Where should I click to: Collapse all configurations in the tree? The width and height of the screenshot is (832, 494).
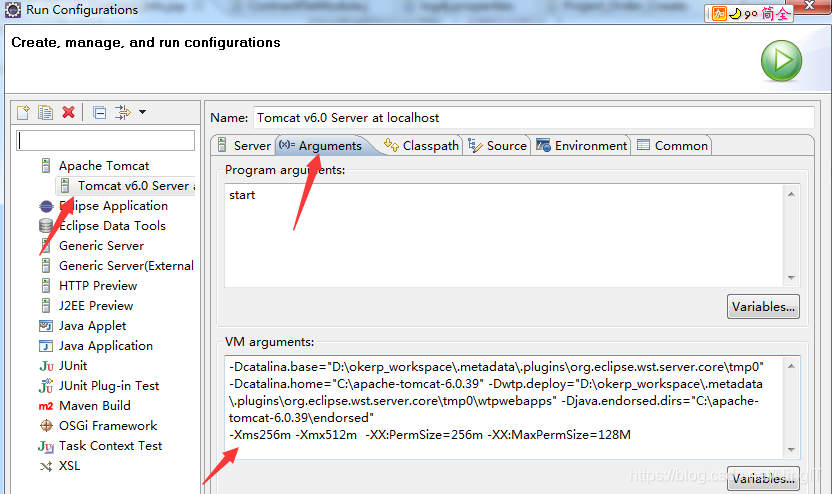click(x=99, y=112)
